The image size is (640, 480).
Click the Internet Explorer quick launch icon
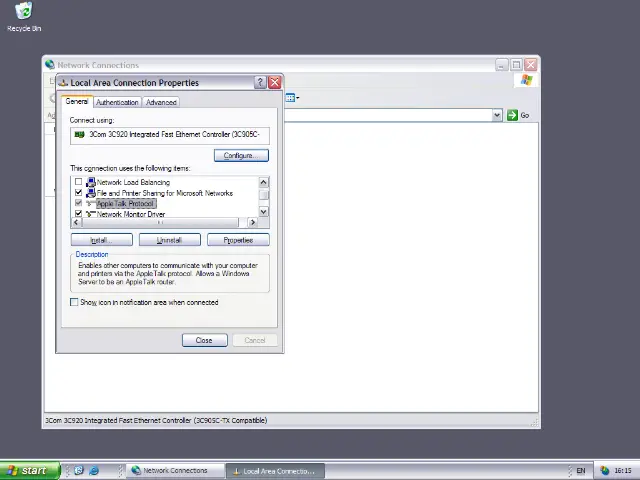[x=94, y=471]
